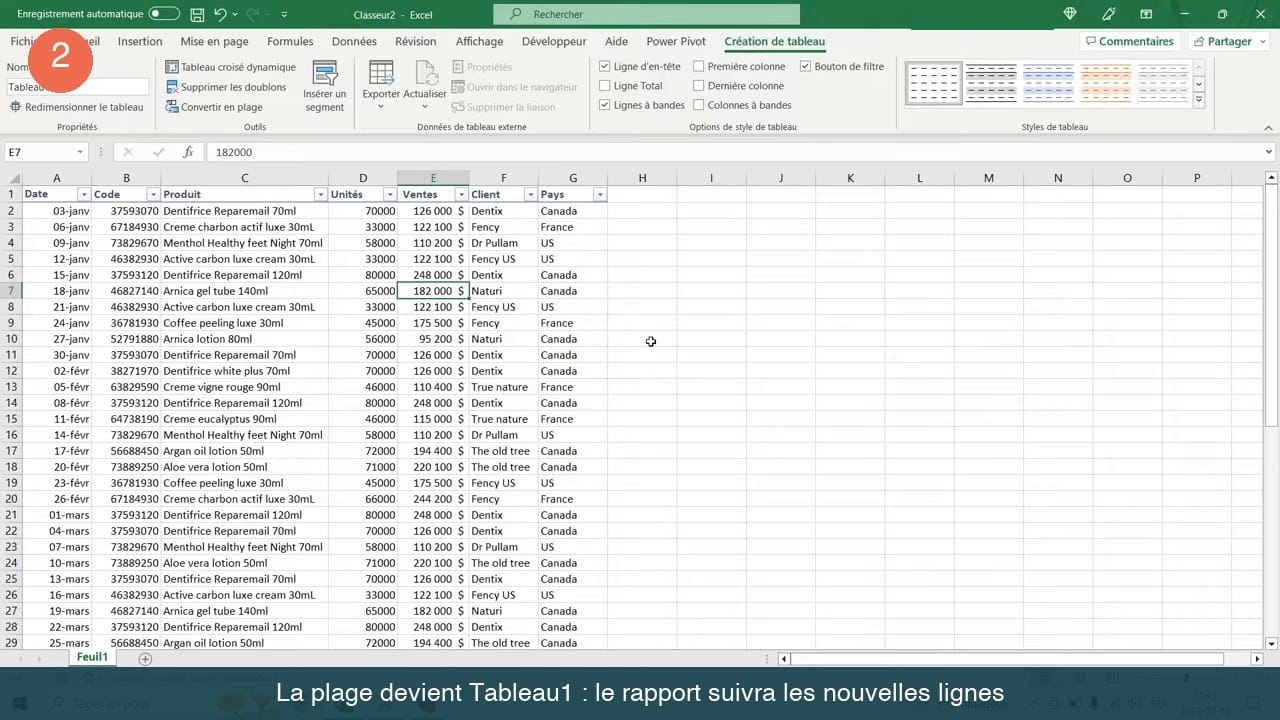Enable Colonnes à bandes checkbox
Screen dimensions: 1280x720
pos(698,105)
